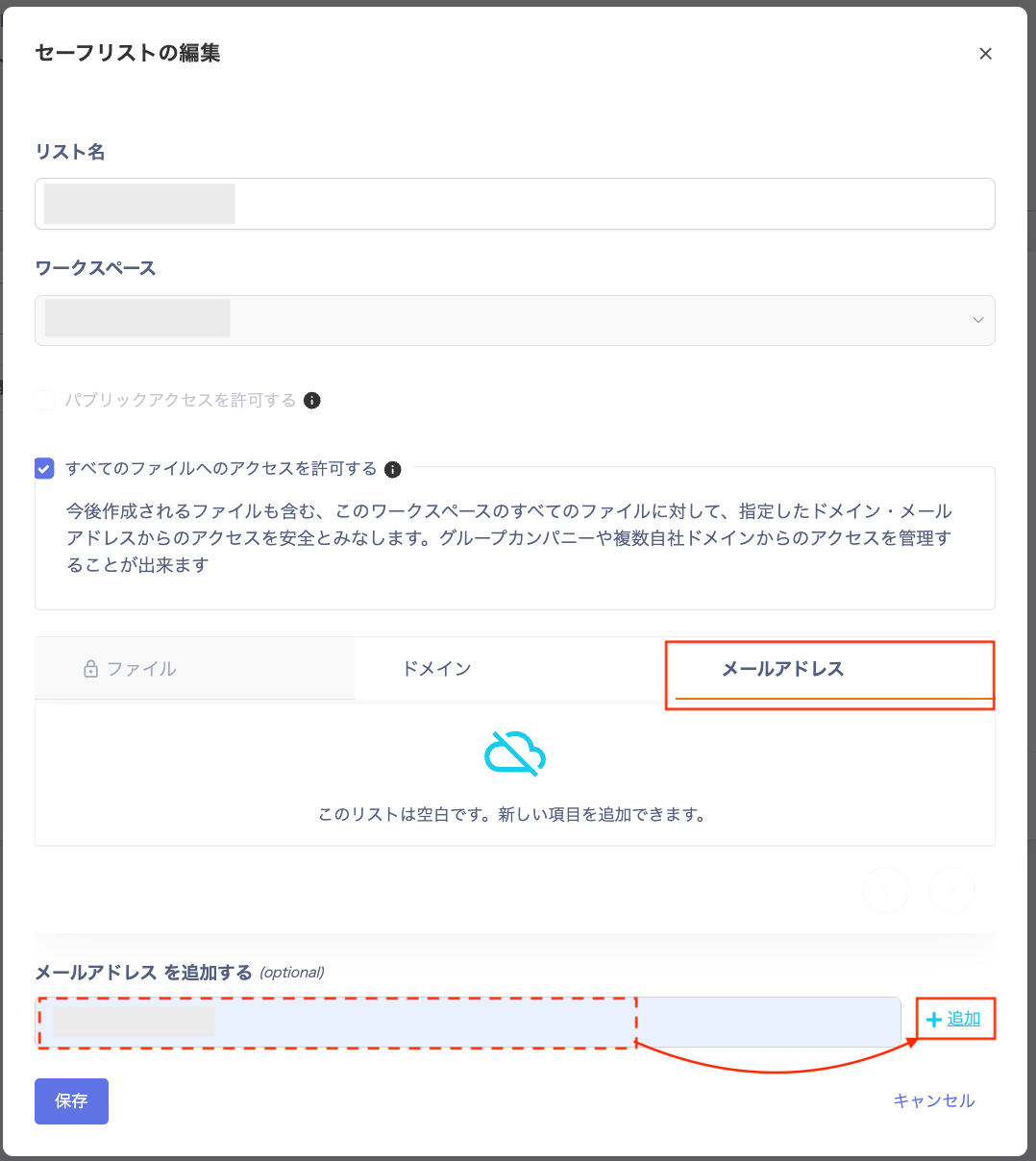The height and width of the screenshot is (1161, 1036).
Task: Click the 保存 button
Action: pos(71,1101)
